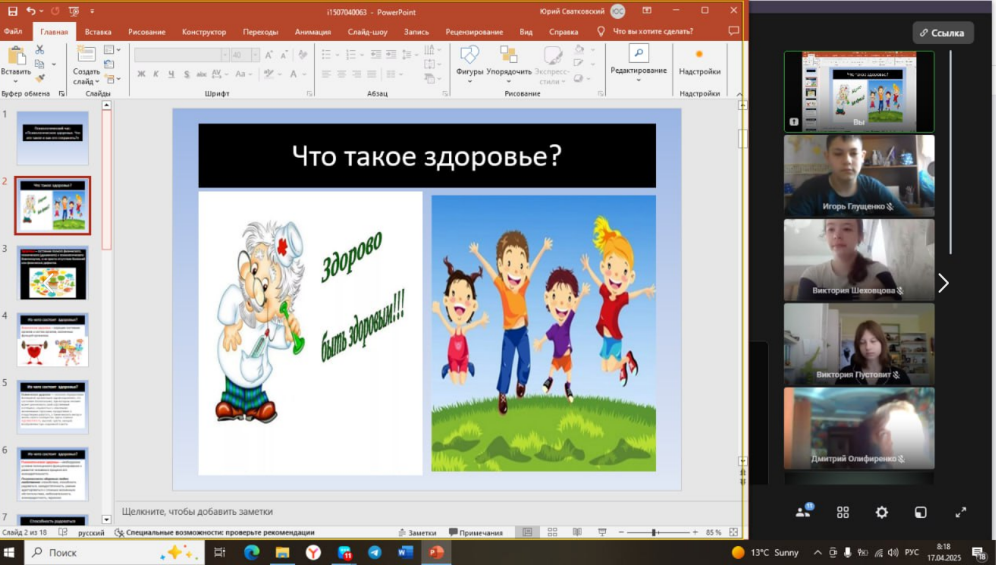The height and width of the screenshot is (565, 996).
Task: Show next participants with right chevron
Action: tap(943, 283)
